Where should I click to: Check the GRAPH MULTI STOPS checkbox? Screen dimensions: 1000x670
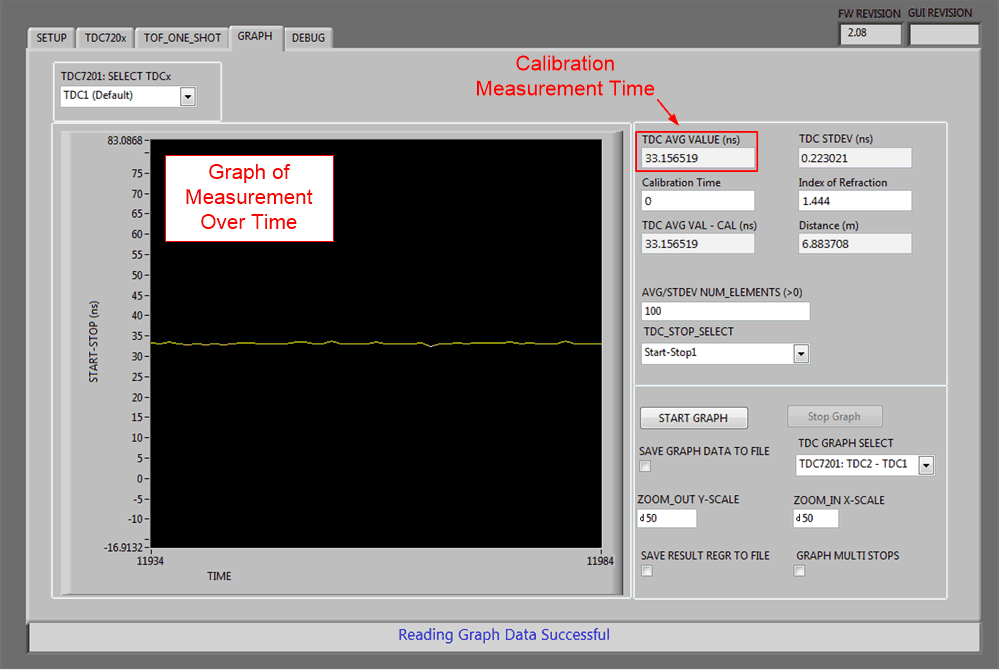click(800, 571)
